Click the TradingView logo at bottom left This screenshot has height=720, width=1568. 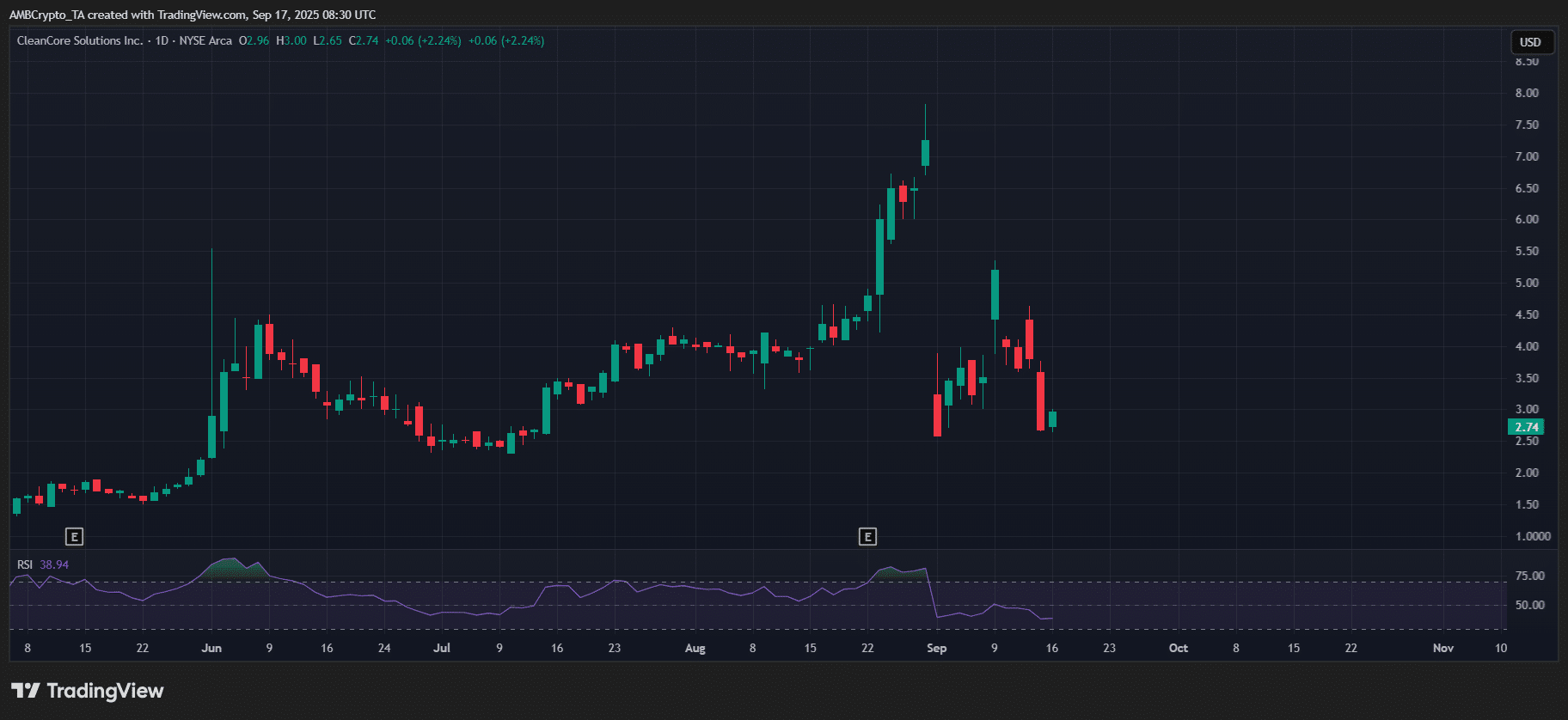(87, 691)
